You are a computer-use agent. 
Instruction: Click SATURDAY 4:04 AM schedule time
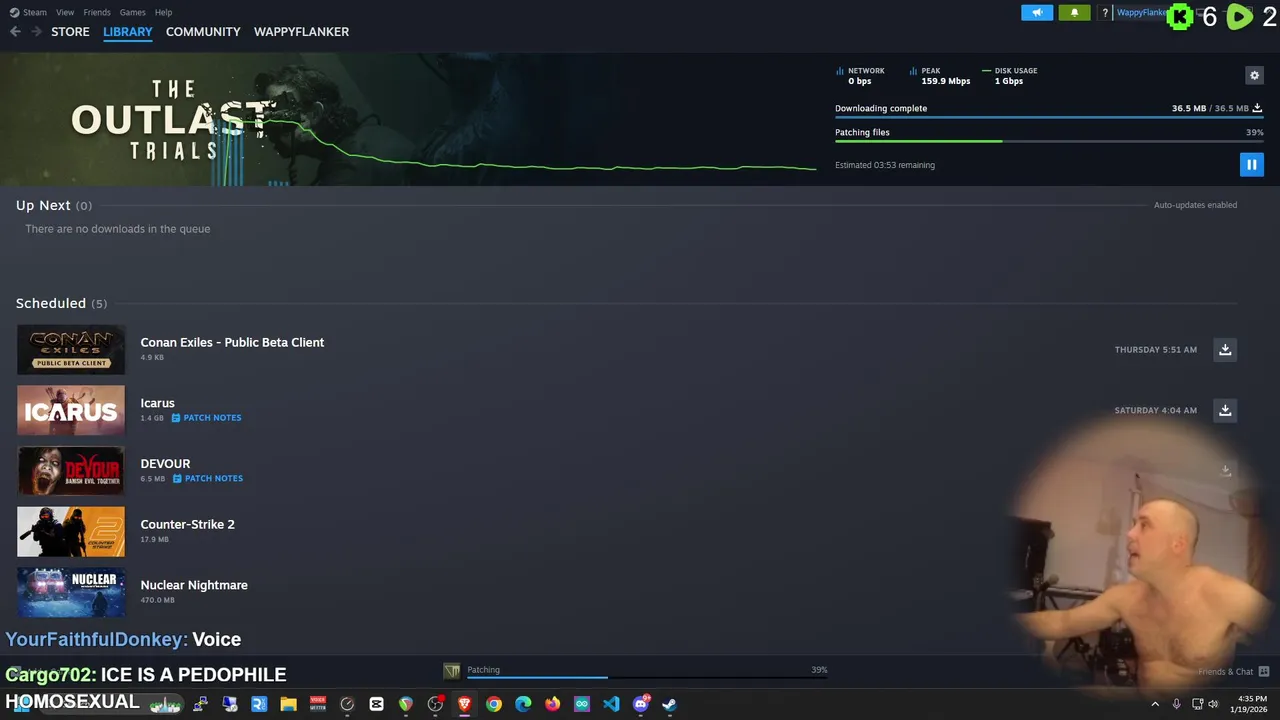click(1155, 410)
